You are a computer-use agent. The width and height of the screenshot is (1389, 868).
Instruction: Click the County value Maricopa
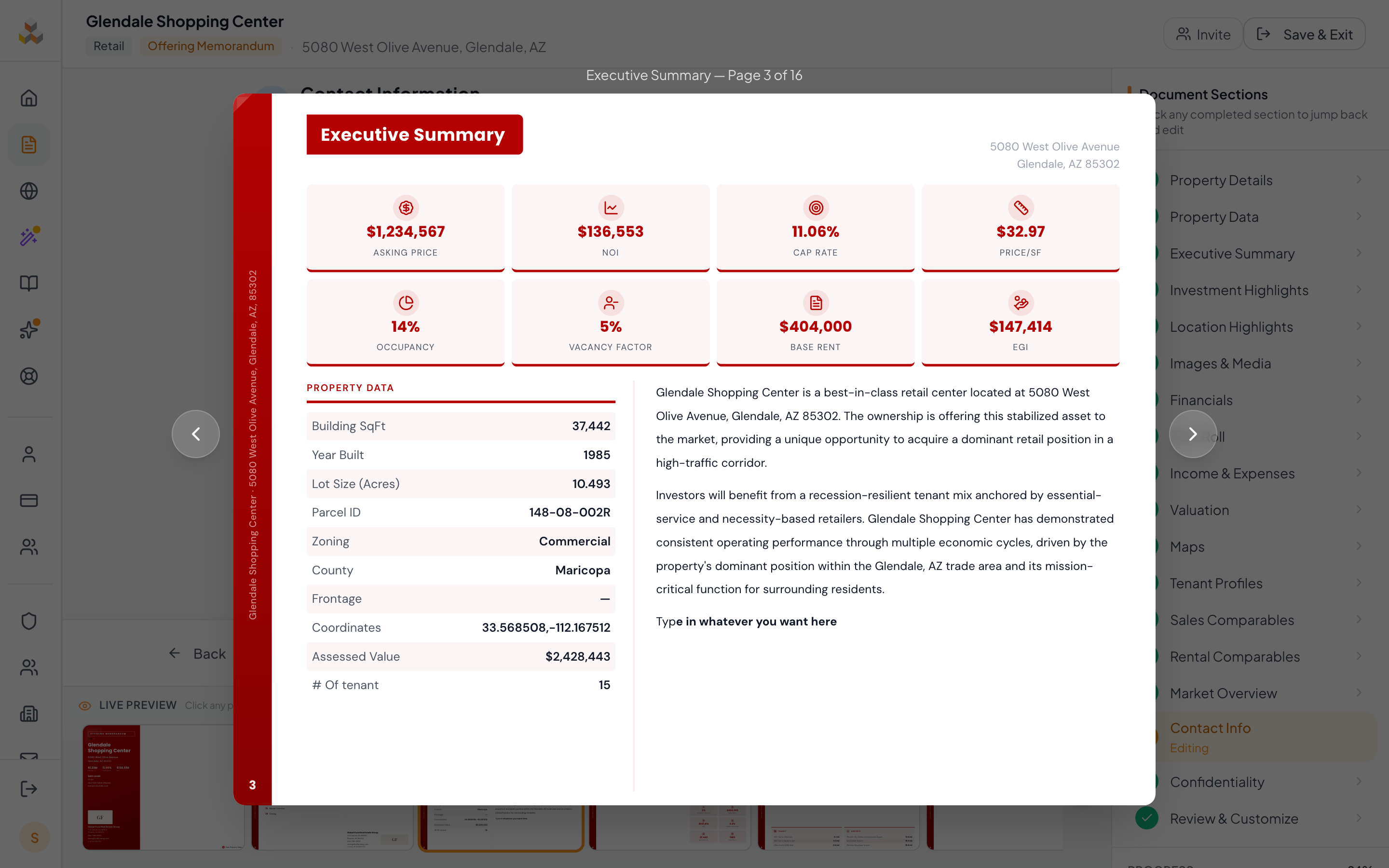coord(583,570)
